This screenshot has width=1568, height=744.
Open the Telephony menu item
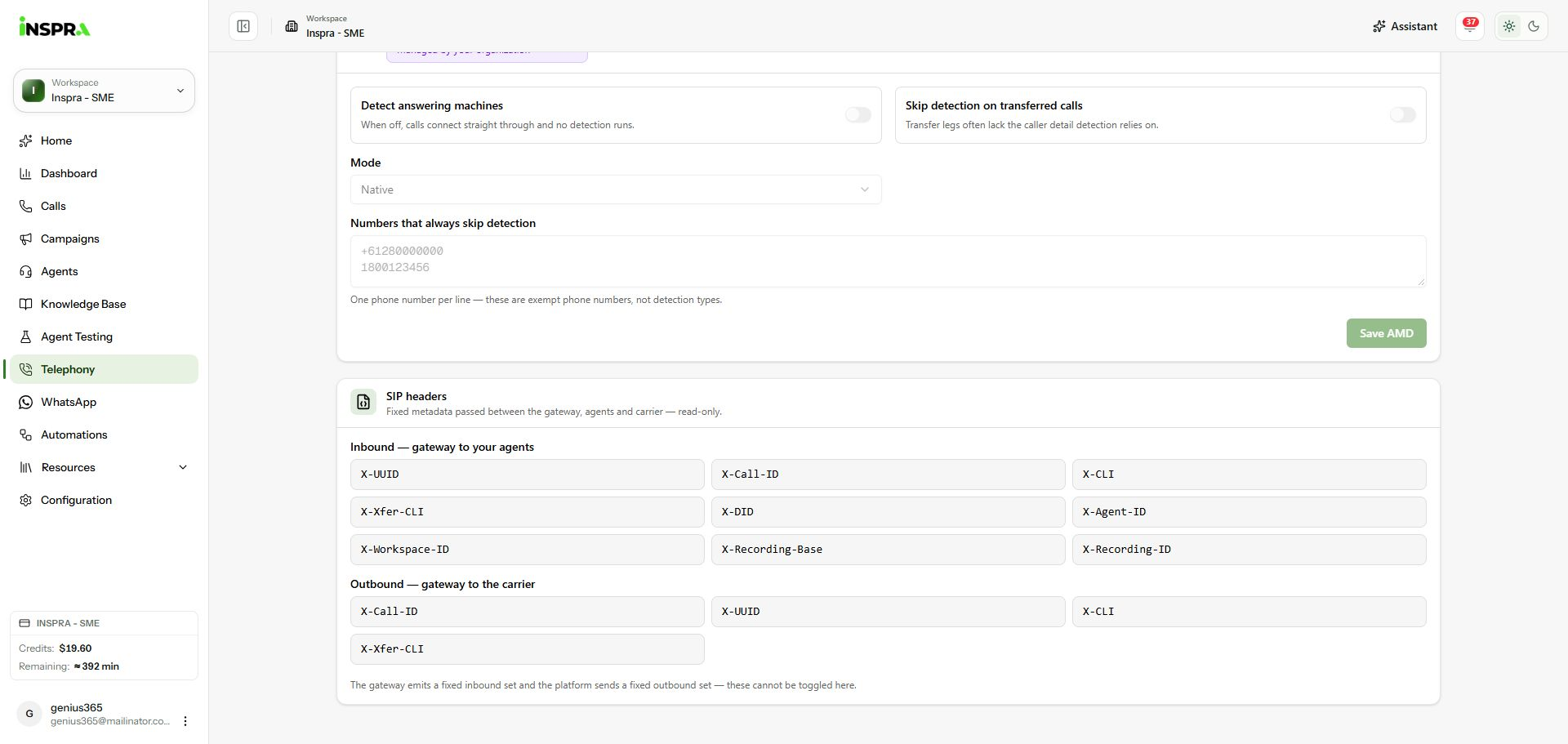(x=104, y=369)
